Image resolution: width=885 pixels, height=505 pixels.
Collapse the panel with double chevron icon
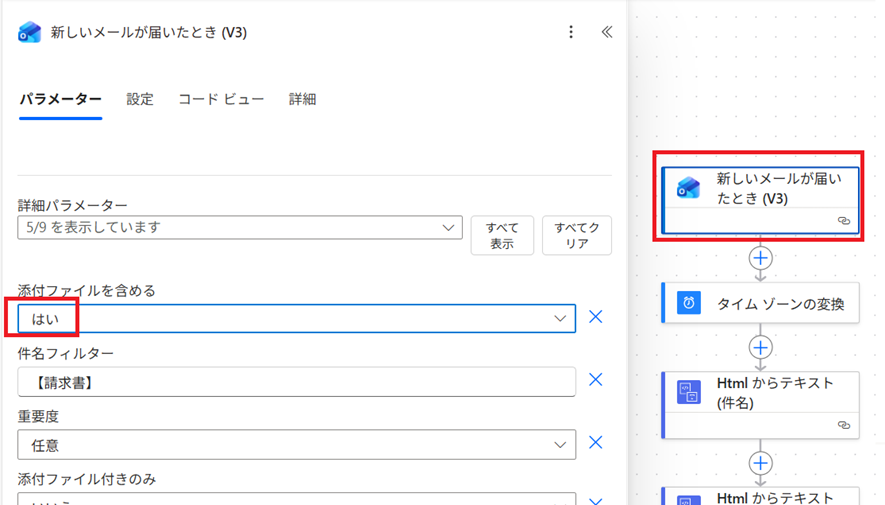pyautogui.click(x=606, y=32)
